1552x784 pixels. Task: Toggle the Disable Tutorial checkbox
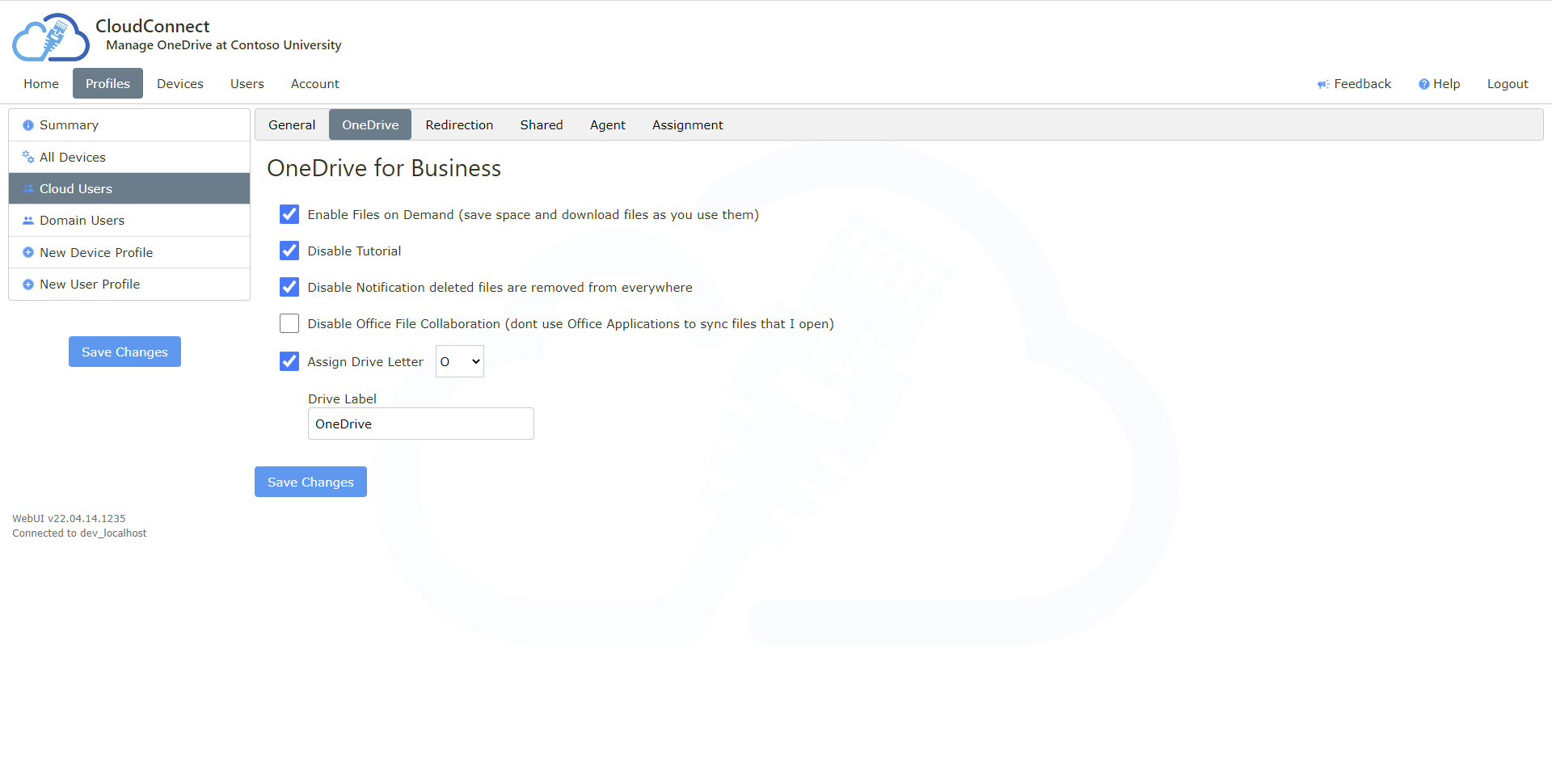click(x=289, y=251)
